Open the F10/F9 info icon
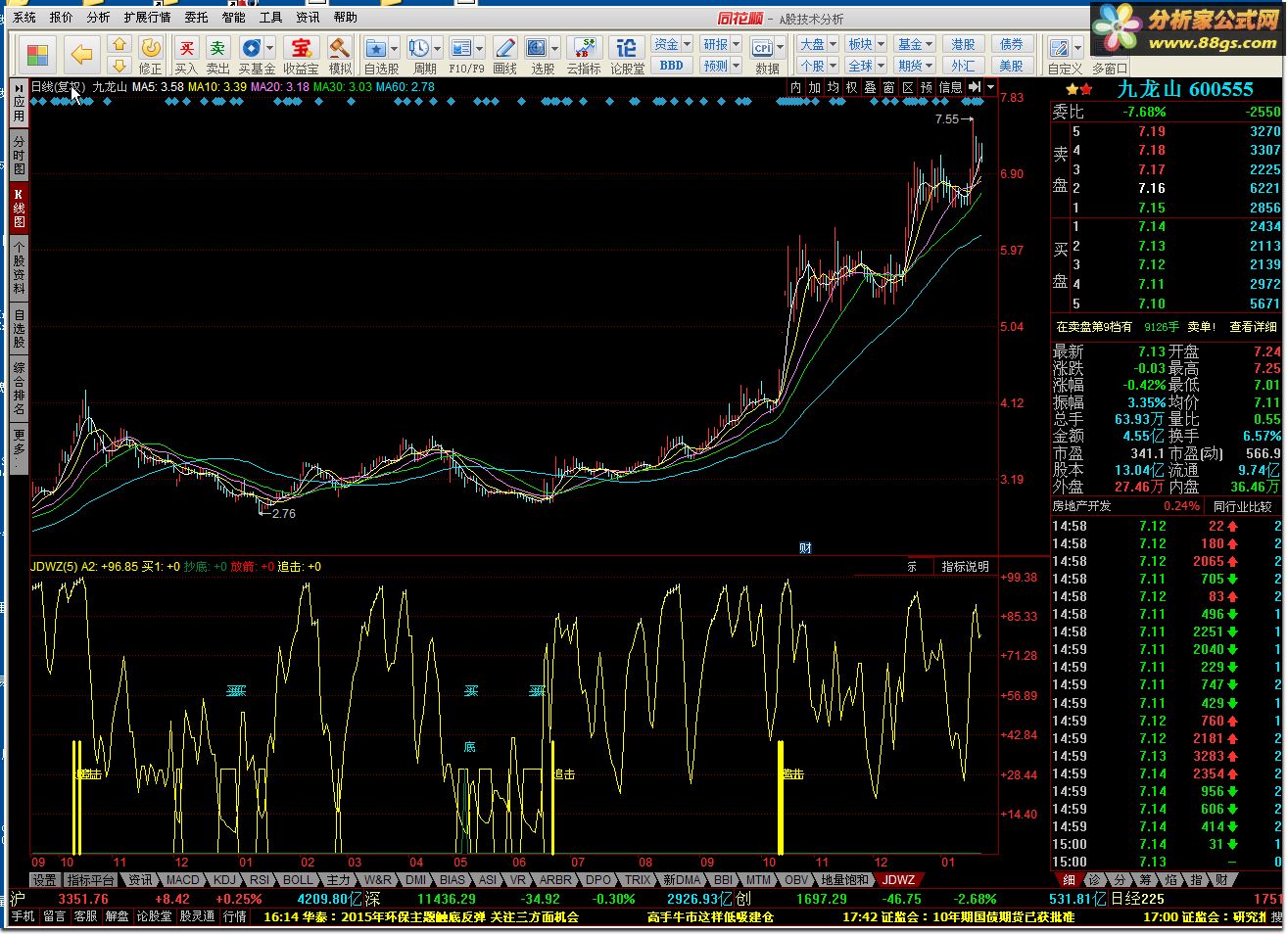1288x935 pixels. (x=461, y=47)
